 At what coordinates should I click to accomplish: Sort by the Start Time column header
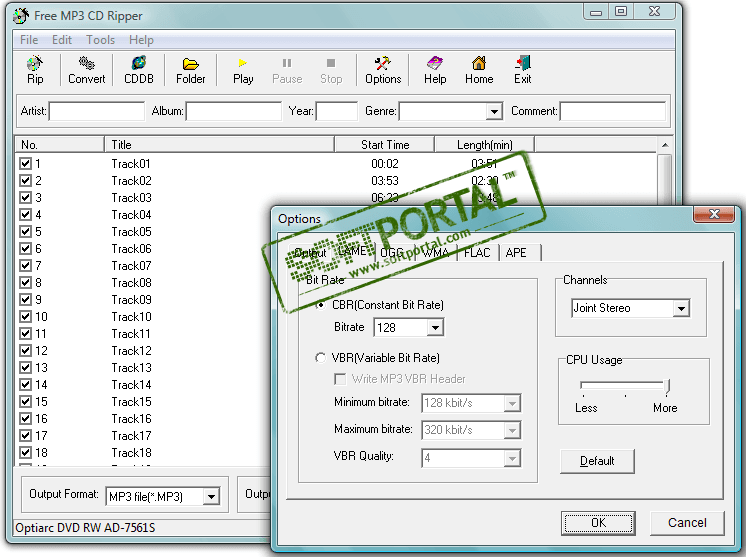click(x=384, y=145)
